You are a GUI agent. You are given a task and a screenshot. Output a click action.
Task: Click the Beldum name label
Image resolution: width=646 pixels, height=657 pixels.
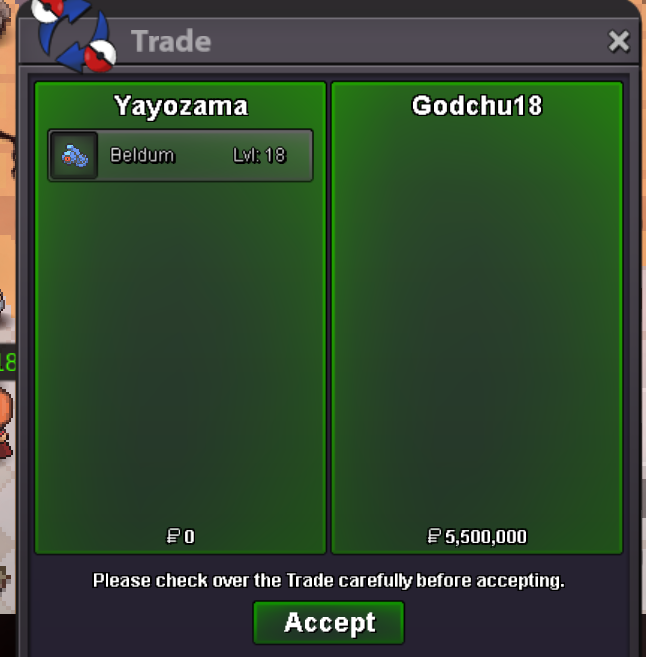tap(142, 155)
